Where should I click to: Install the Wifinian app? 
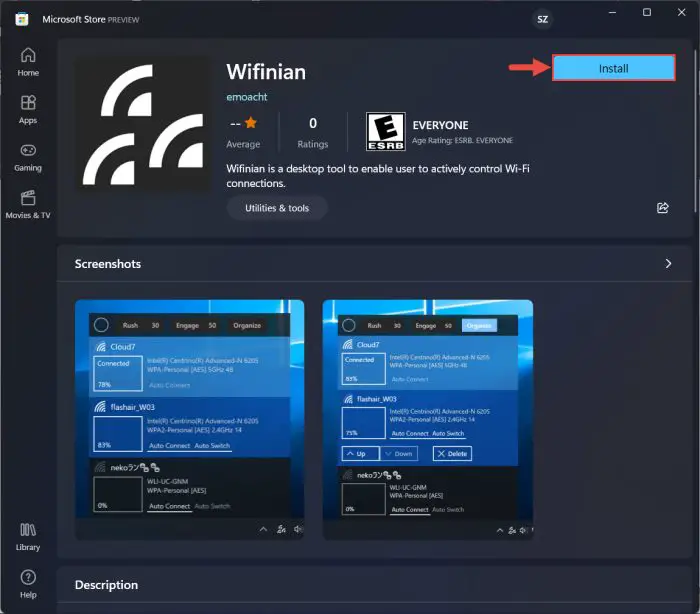pyautogui.click(x=613, y=68)
